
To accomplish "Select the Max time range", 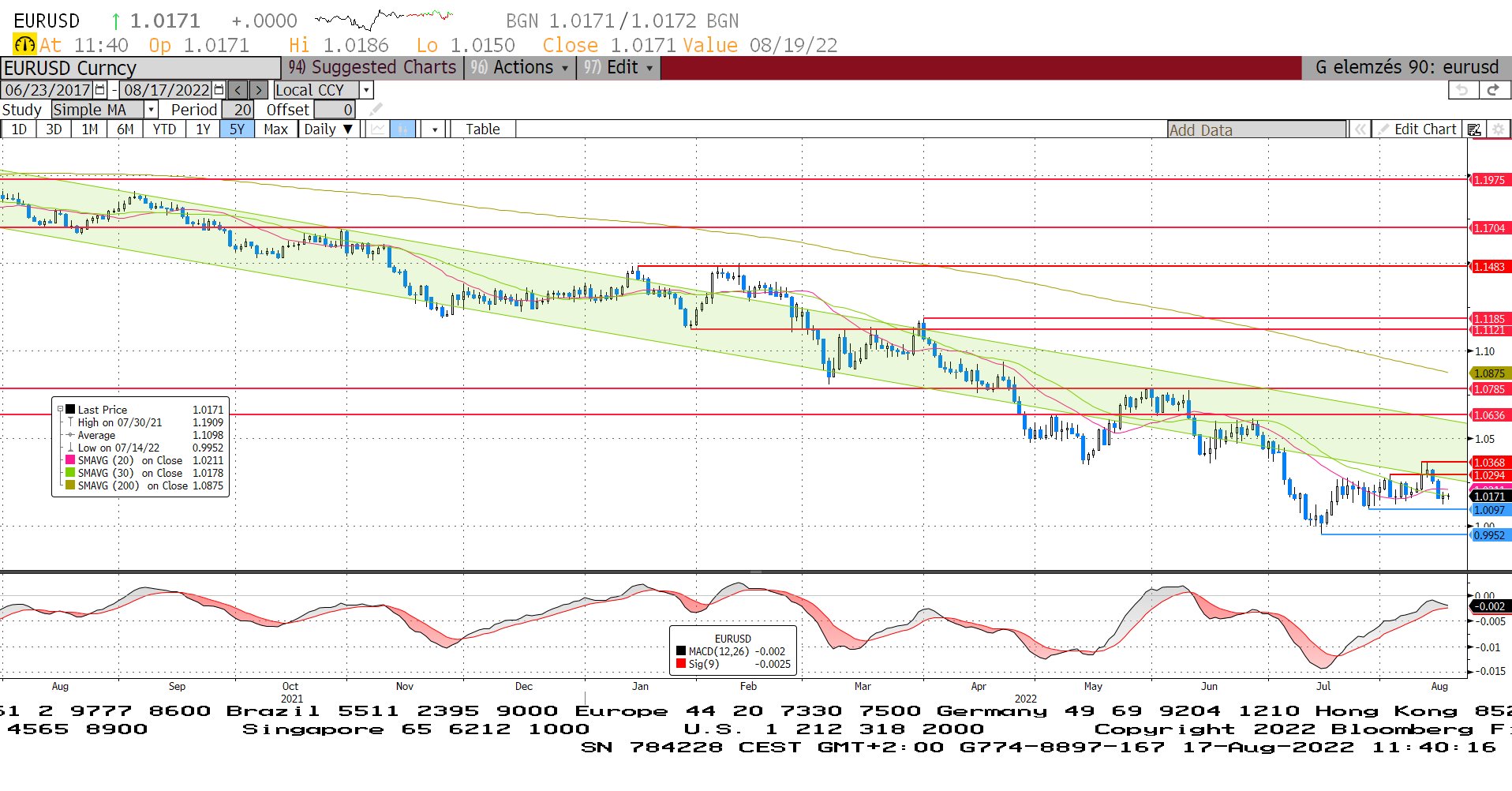I will (x=275, y=129).
